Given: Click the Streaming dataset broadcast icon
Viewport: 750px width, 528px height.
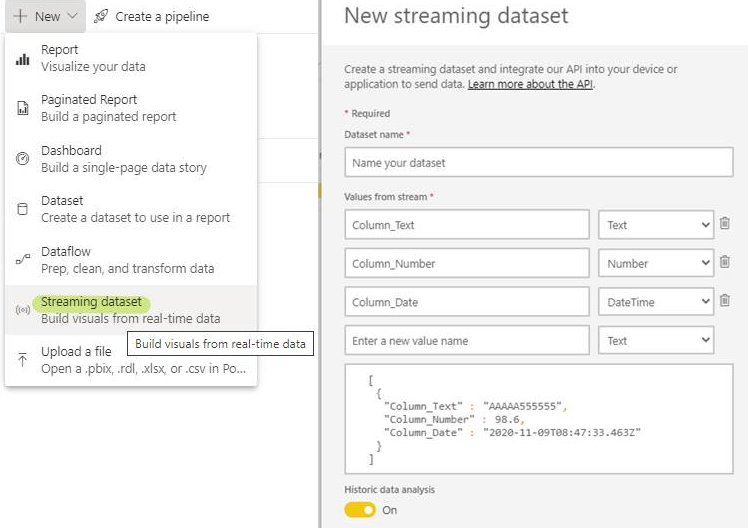Looking at the screenshot, I should [x=22, y=310].
